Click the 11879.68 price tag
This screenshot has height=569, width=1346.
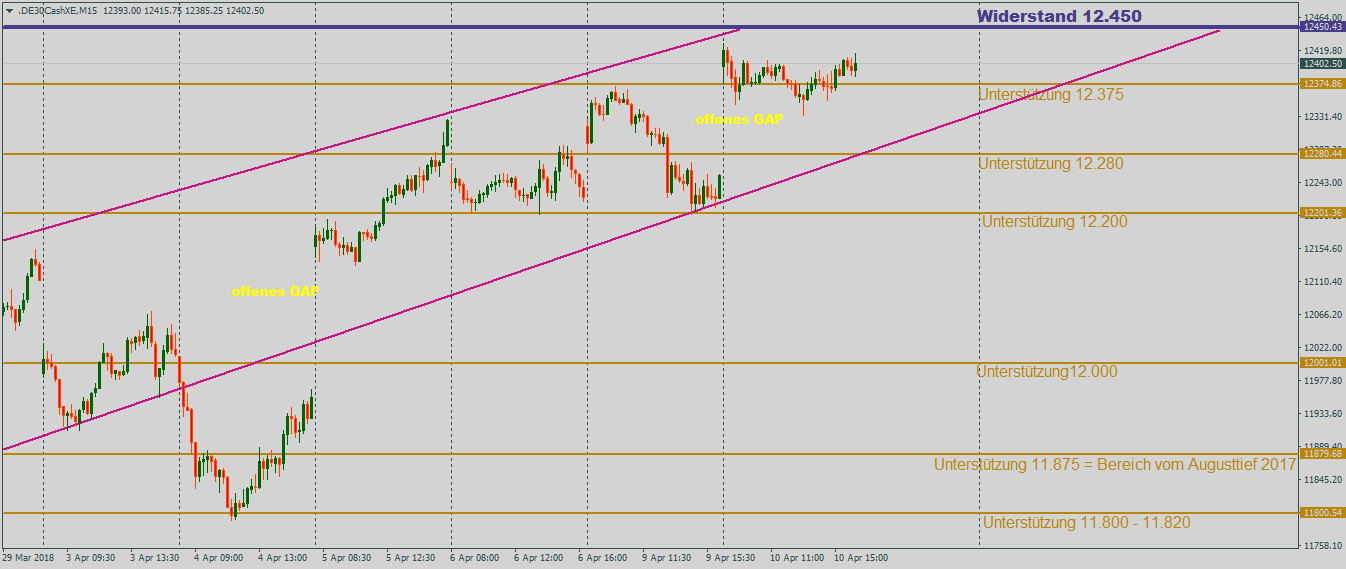tap(1322, 454)
